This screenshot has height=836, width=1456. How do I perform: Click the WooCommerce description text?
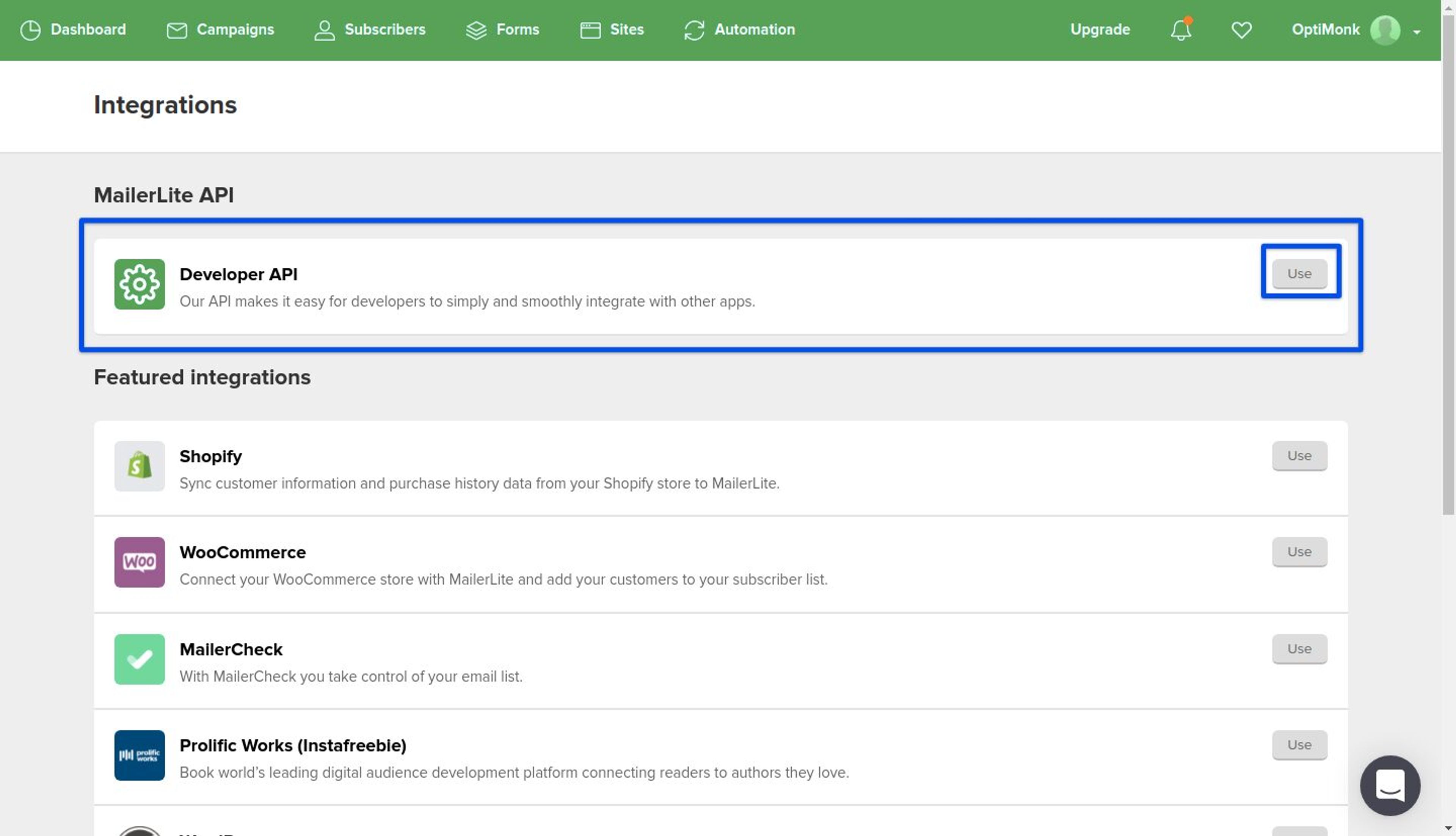coord(504,579)
